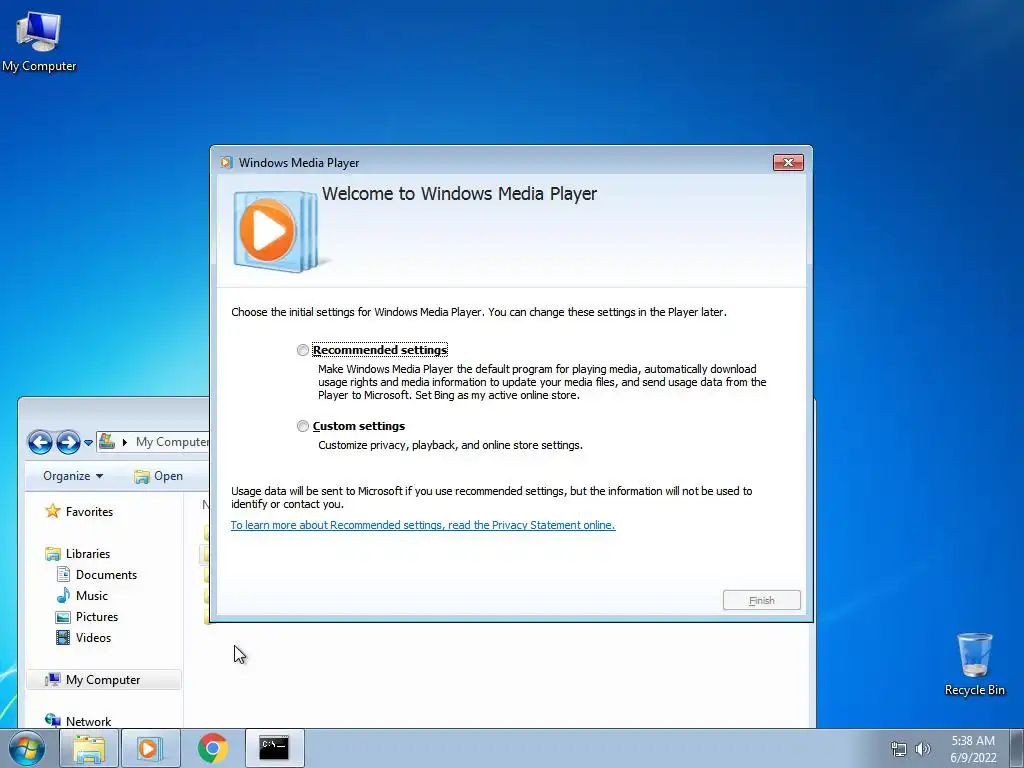
Task: Select the Recommended settings radio button
Action: (x=302, y=350)
